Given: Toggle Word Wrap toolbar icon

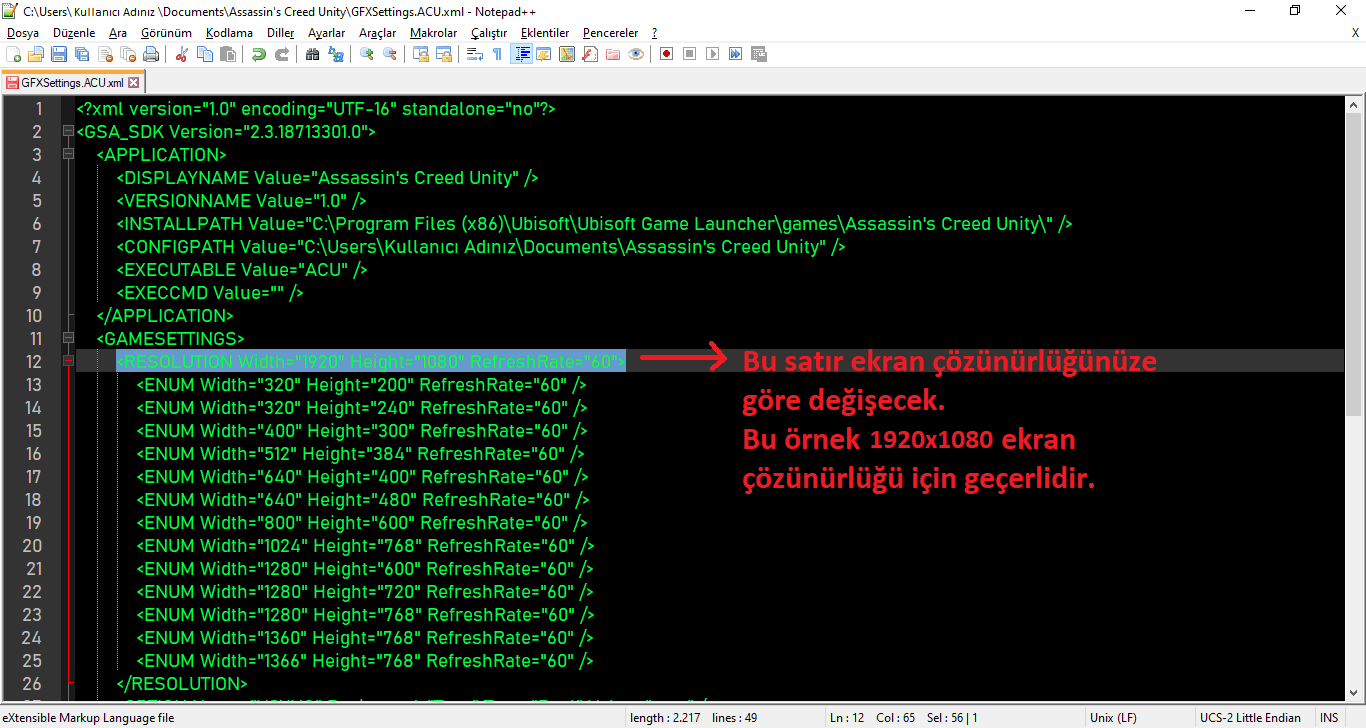Looking at the screenshot, I should (475, 54).
